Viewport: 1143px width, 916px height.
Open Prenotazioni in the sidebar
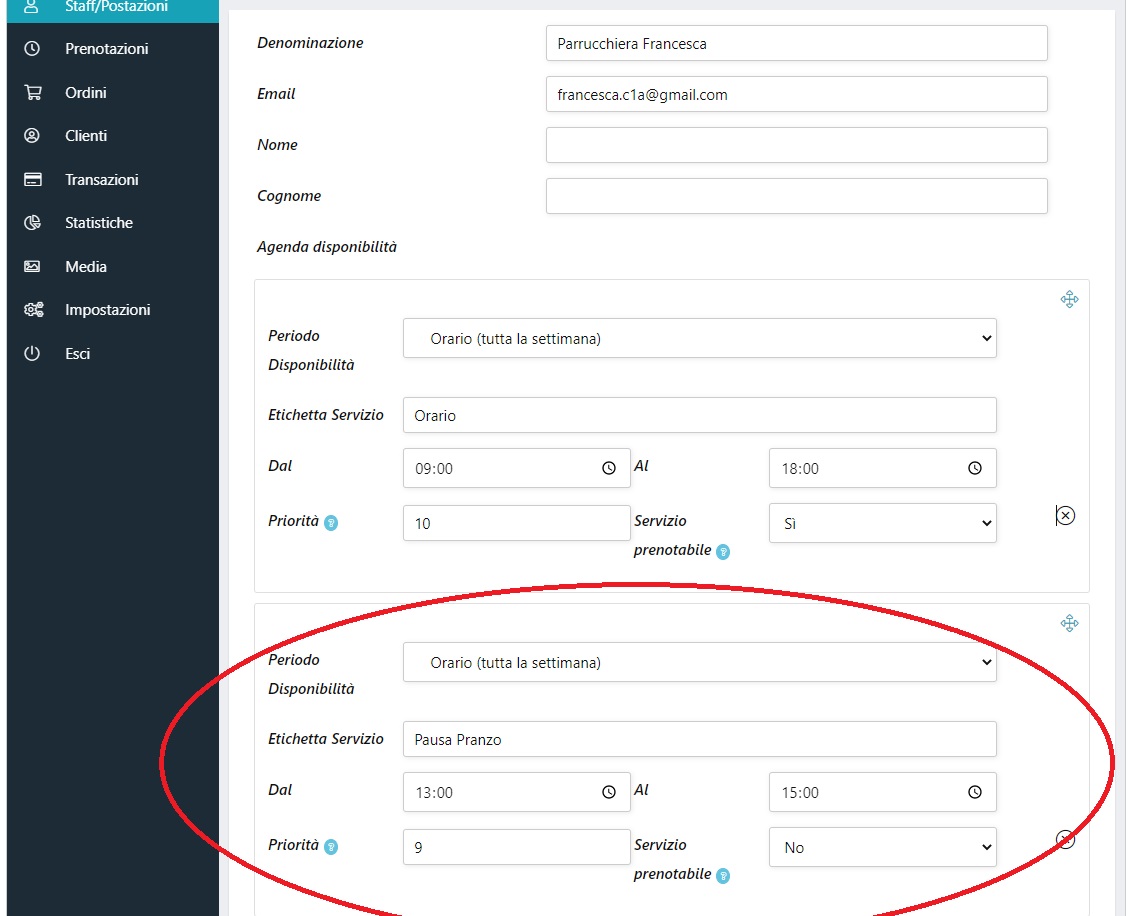(106, 49)
